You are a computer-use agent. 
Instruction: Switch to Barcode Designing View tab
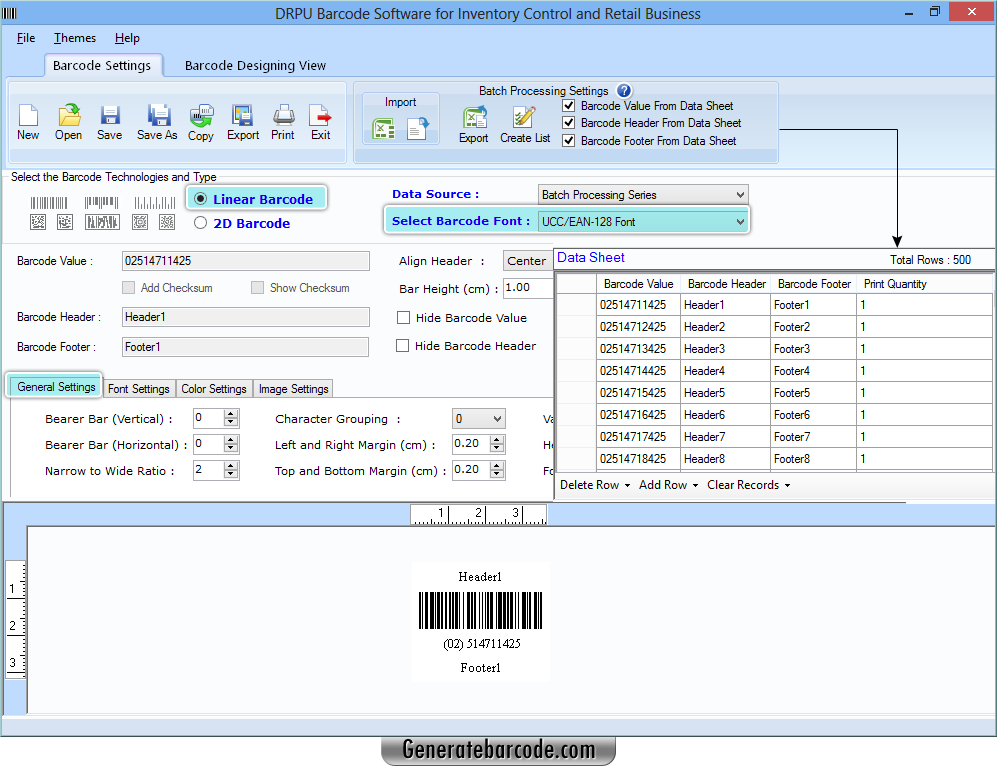256,65
